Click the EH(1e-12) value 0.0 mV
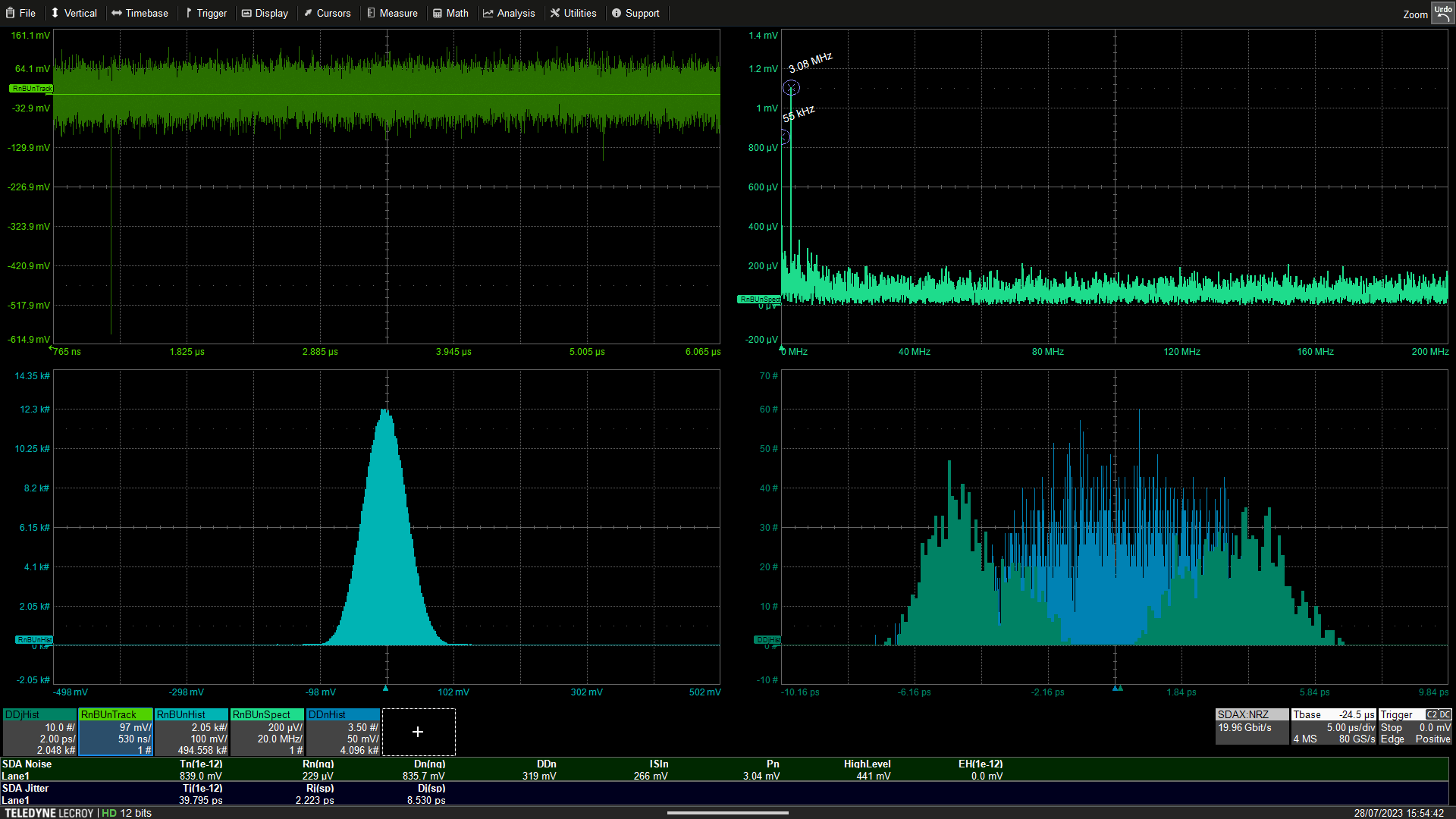This screenshot has height=819, width=1456. click(987, 776)
